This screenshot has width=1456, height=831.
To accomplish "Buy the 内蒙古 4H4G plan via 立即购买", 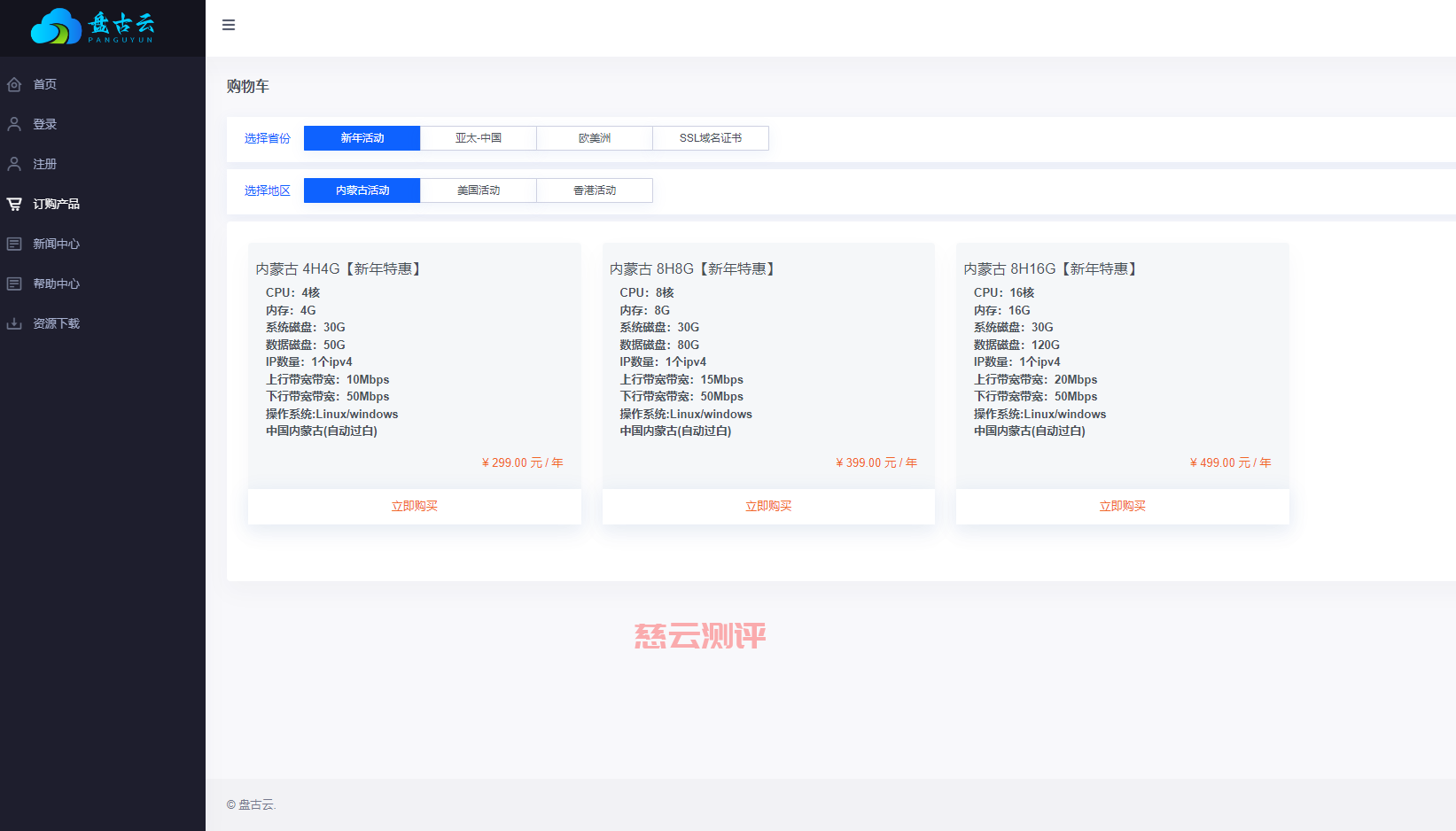I will tap(414, 506).
